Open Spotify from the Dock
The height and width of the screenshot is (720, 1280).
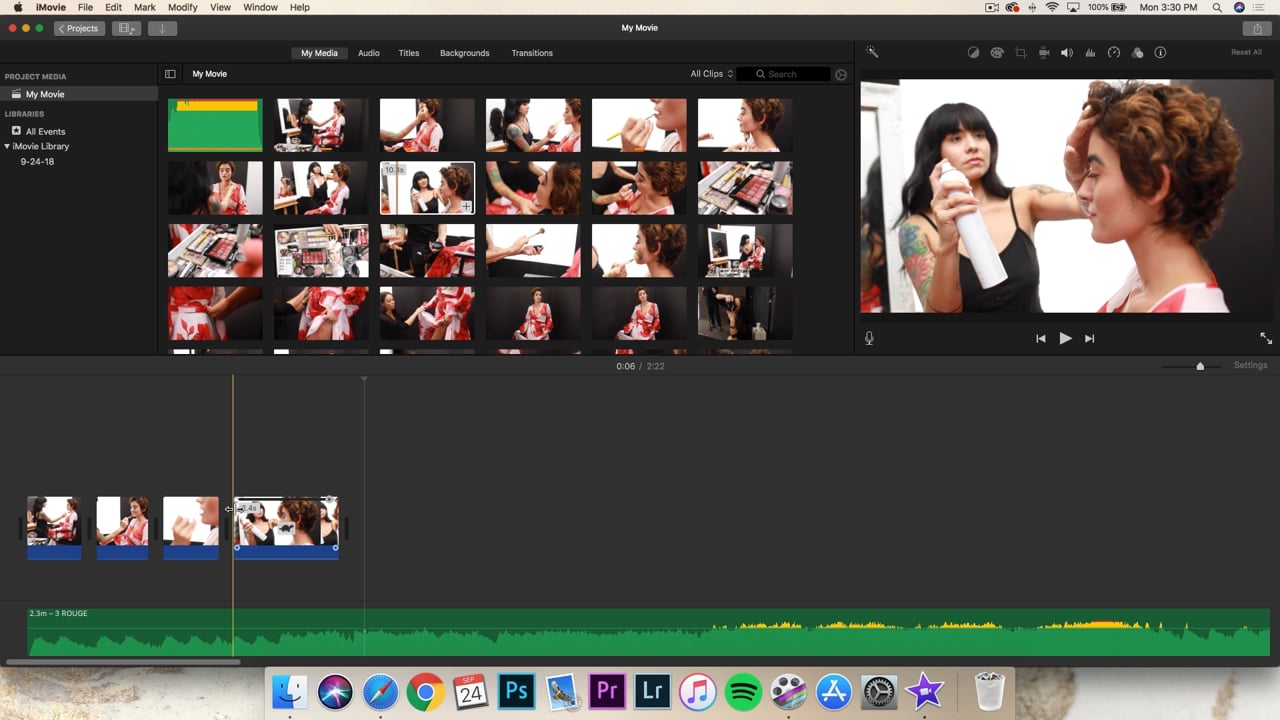(x=743, y=691)
